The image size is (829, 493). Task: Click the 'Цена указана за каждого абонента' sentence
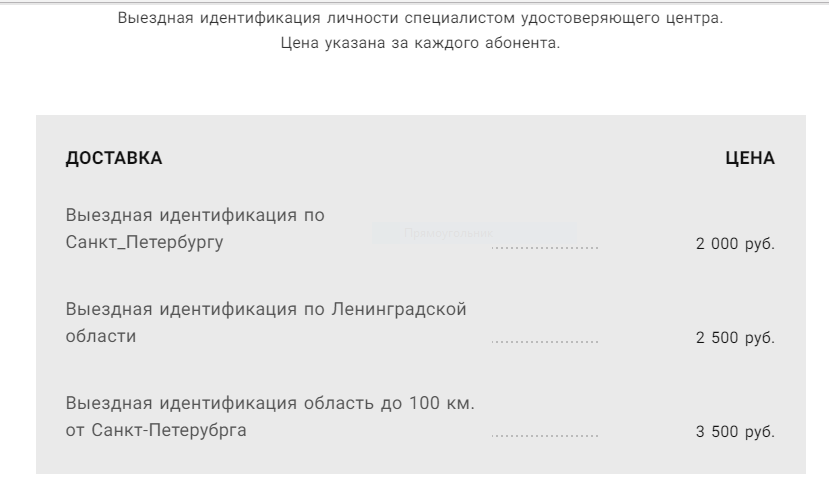tap(420, 43)
